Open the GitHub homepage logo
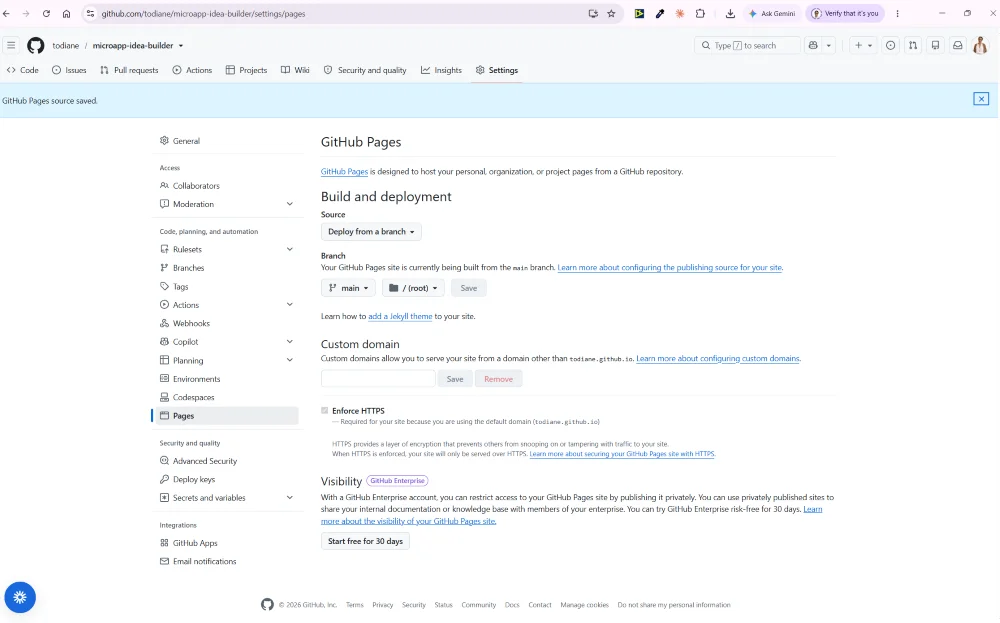Screen dimensions: 1000x623 click(36, 45)
